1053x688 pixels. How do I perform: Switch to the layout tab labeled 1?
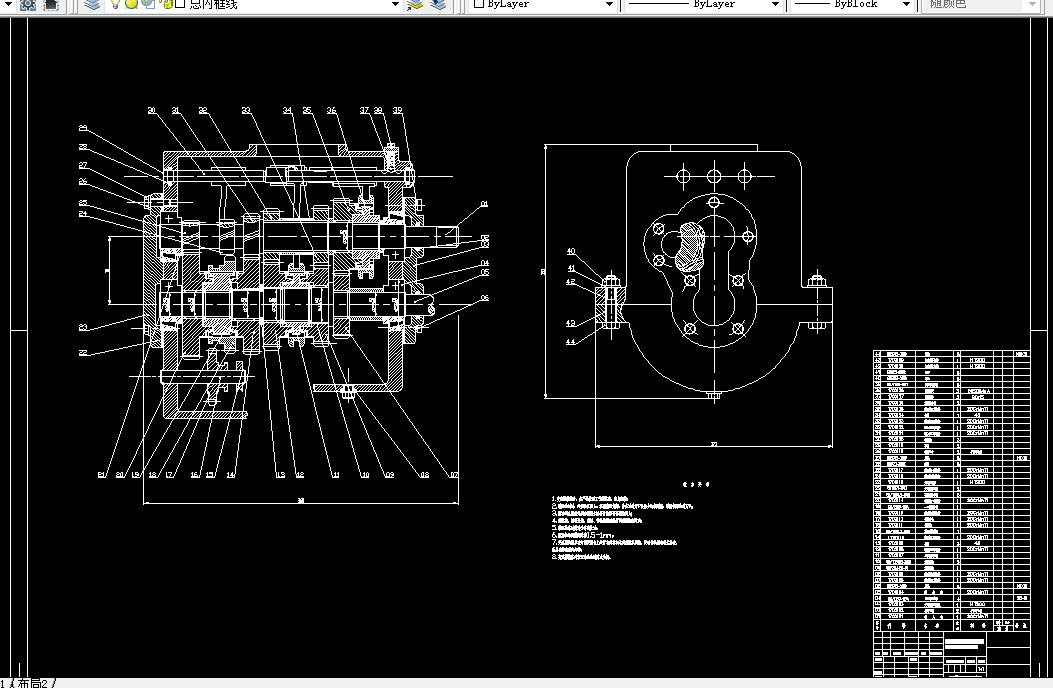[3, 683]
